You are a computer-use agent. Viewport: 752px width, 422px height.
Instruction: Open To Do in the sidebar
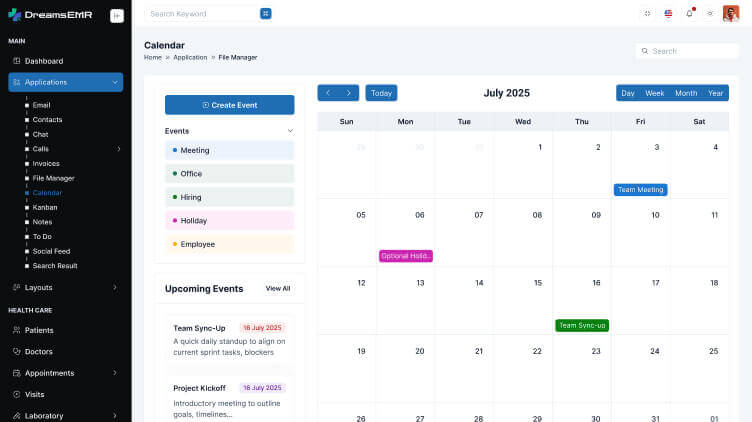pos(42,236)
